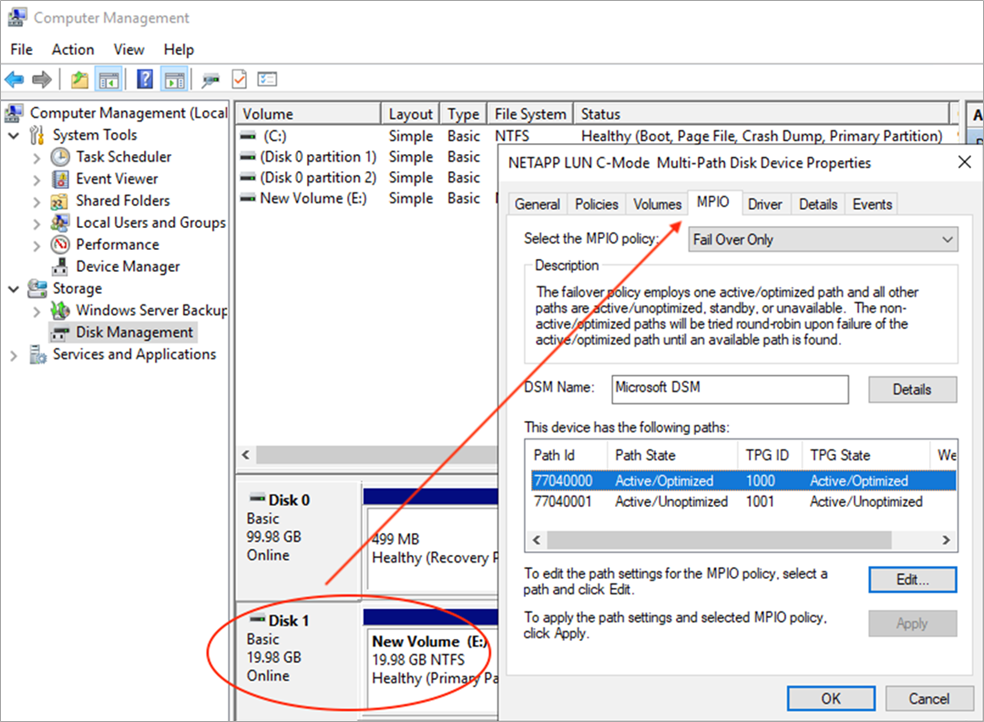Image resolution: width=984 pixels, height=722 pixels.
Task: Switch to the Events tab
Action: [872, 204]
